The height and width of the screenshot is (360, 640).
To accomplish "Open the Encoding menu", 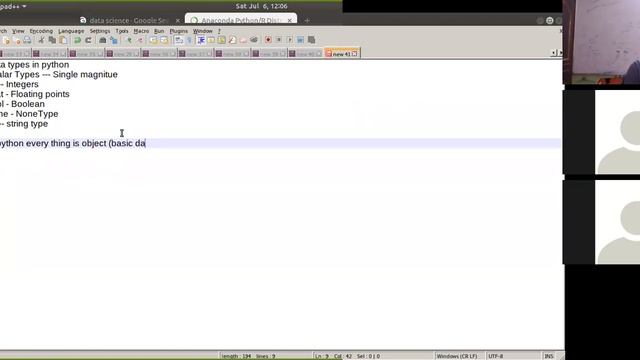I will click(41, 31).
